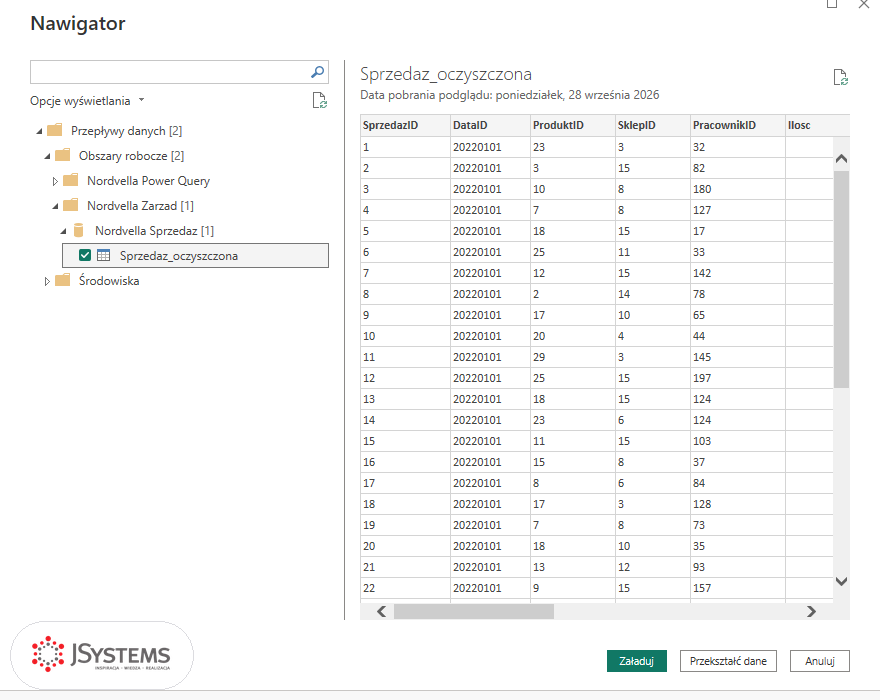Click the scroll up arrow in preview
880x700 pixels.
click(x=841, y=159)
